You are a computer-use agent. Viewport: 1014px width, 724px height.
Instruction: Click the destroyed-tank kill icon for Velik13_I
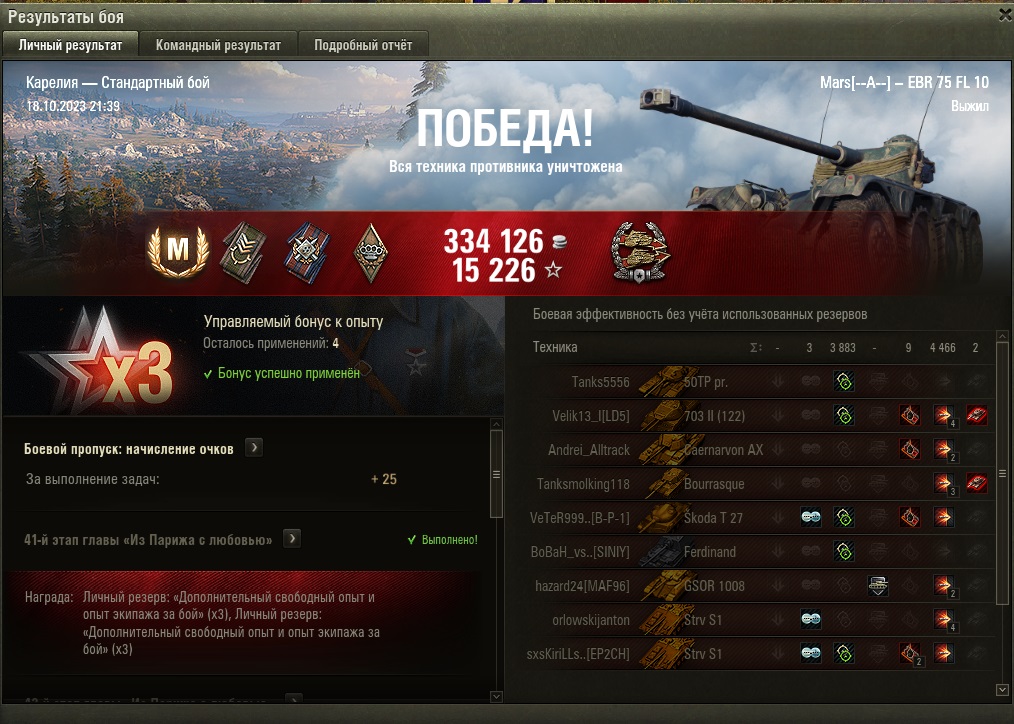pyautogui.click(x=976, y=415)
